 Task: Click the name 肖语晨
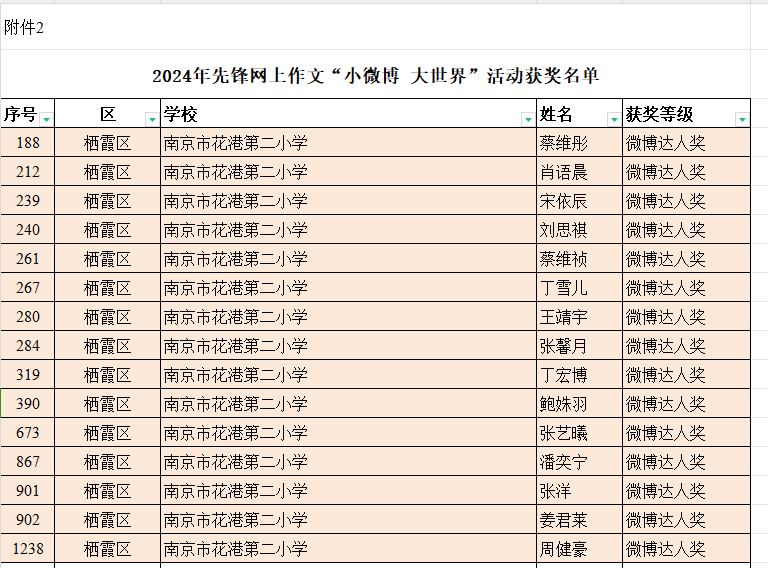point(563,172)
